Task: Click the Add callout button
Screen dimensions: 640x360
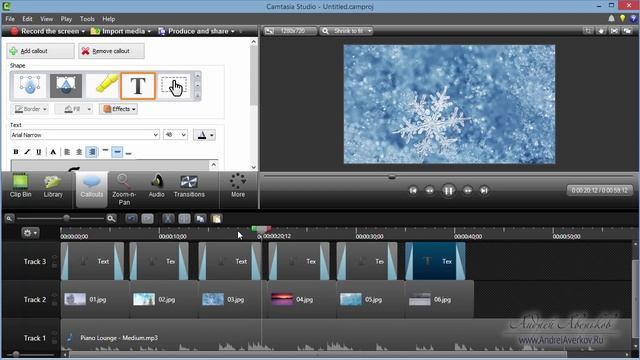Action: click(40, 51)
